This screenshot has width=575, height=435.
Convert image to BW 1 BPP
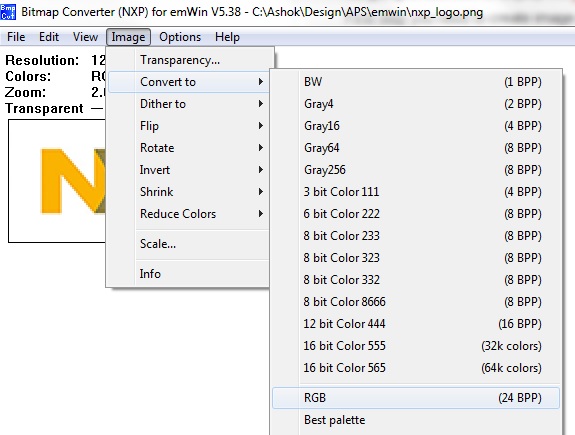click(x=416, y=82)
